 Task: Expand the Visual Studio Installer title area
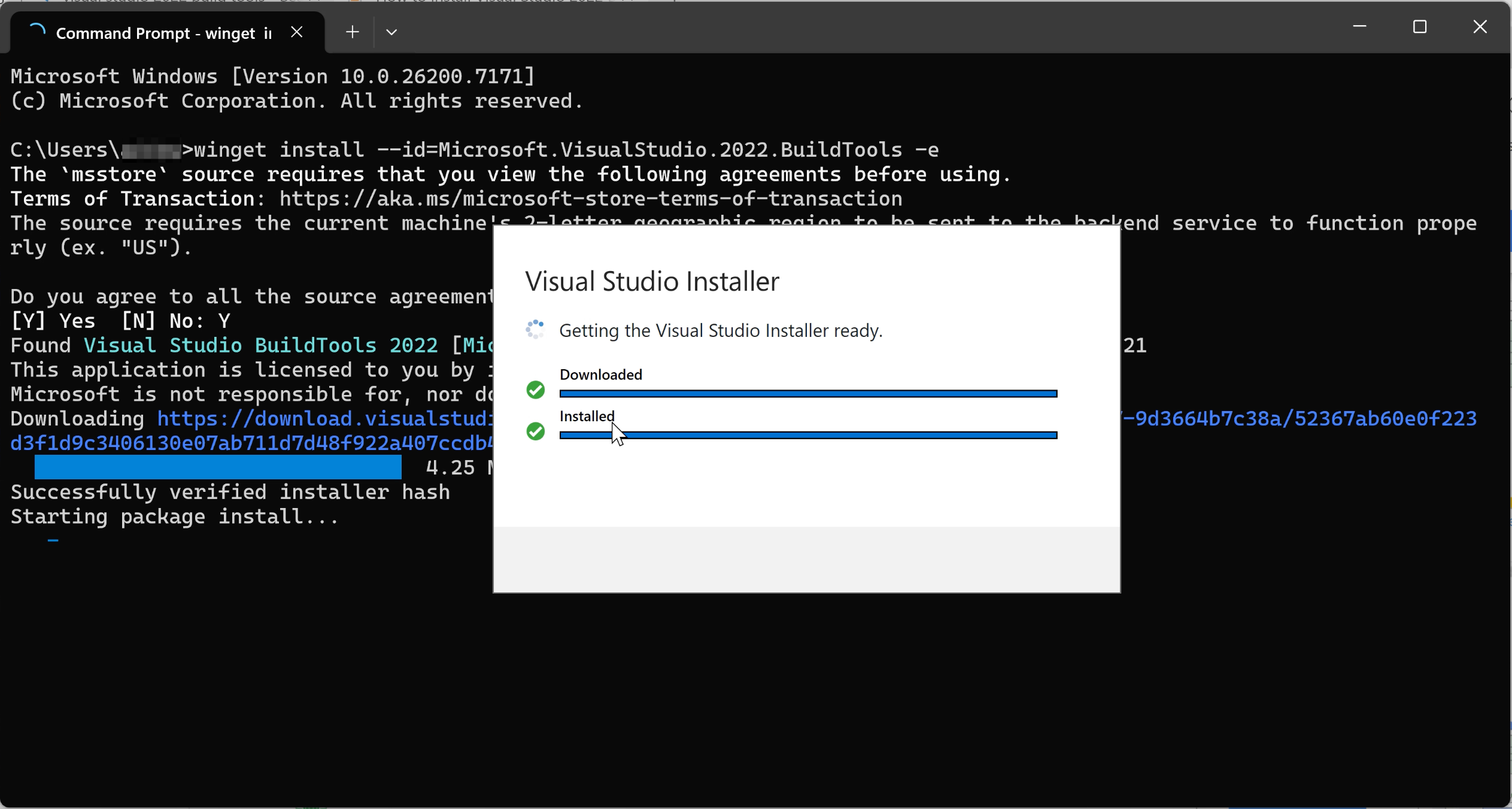pos(652,280)
